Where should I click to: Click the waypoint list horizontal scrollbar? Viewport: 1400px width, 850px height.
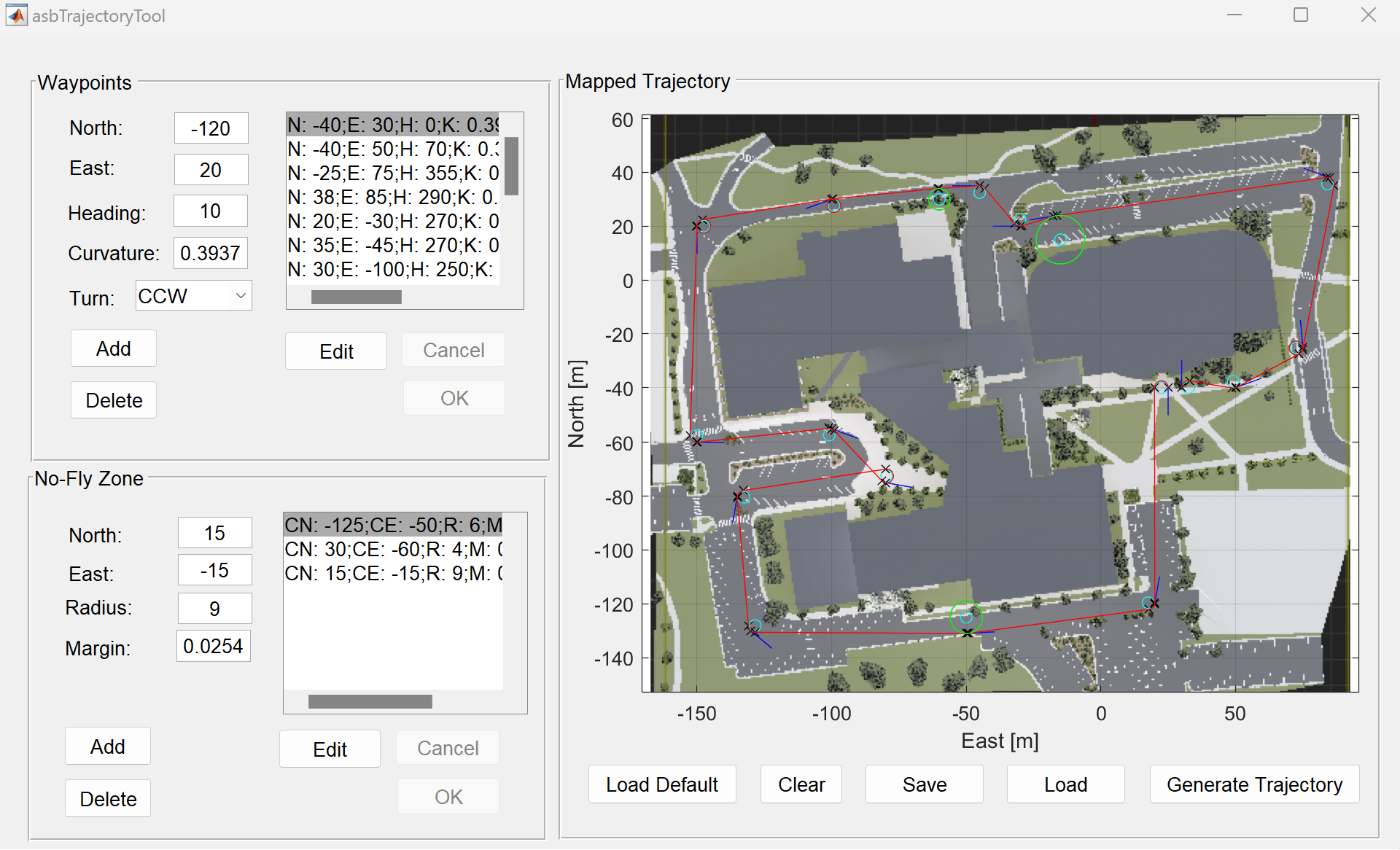(356, 296)
